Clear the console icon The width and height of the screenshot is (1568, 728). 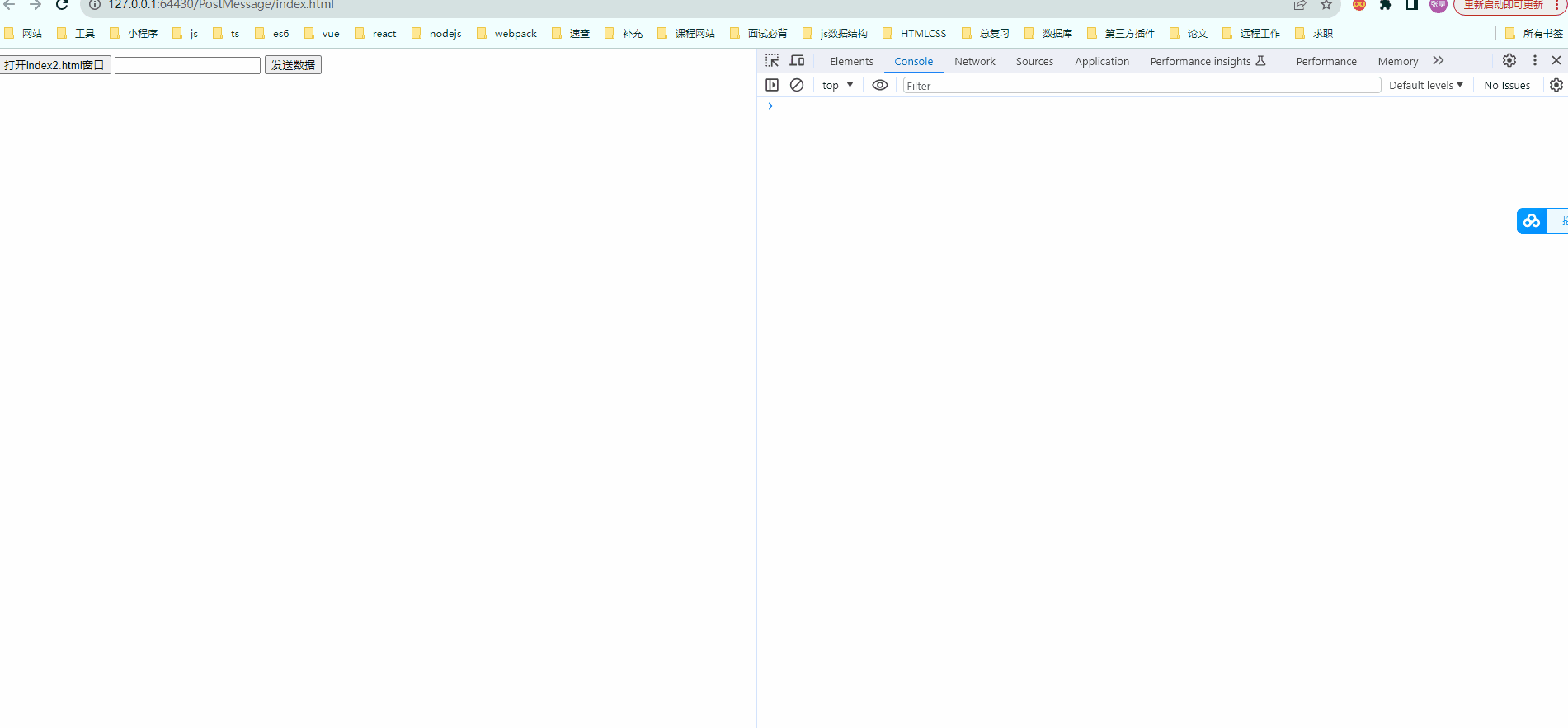click(x=797, y=85)
